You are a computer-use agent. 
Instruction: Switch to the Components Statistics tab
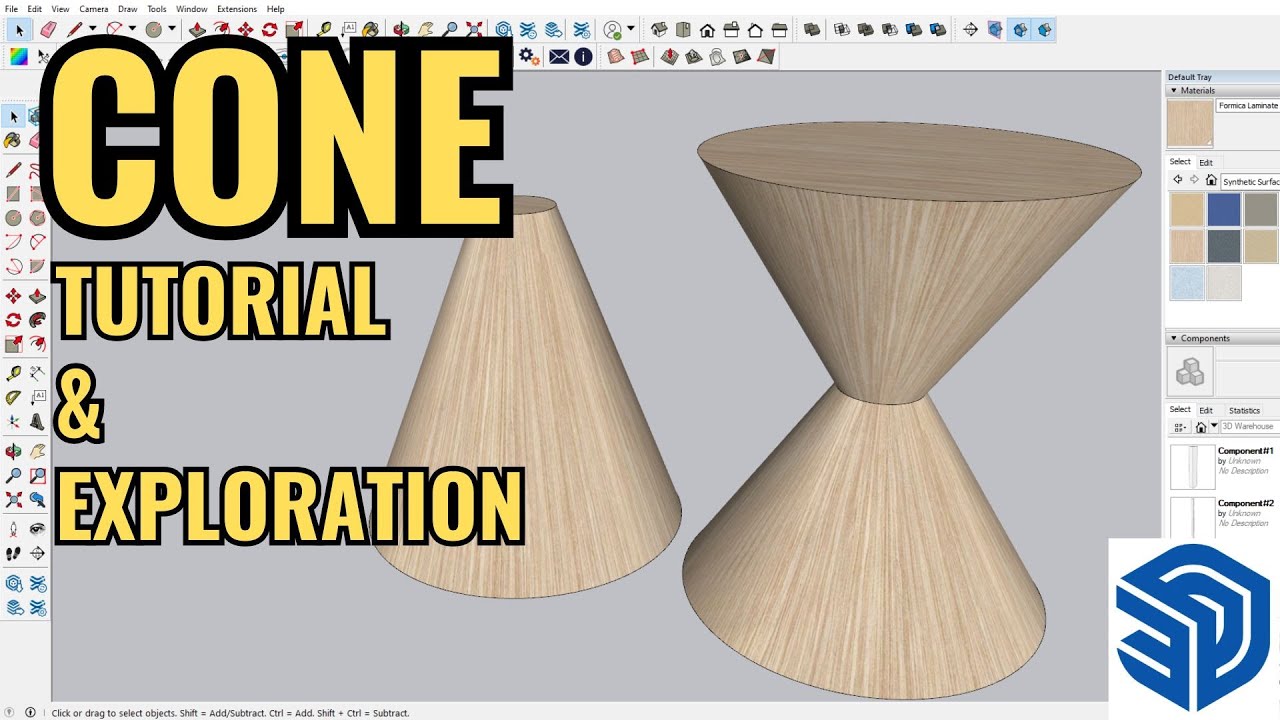point(1244,410)
